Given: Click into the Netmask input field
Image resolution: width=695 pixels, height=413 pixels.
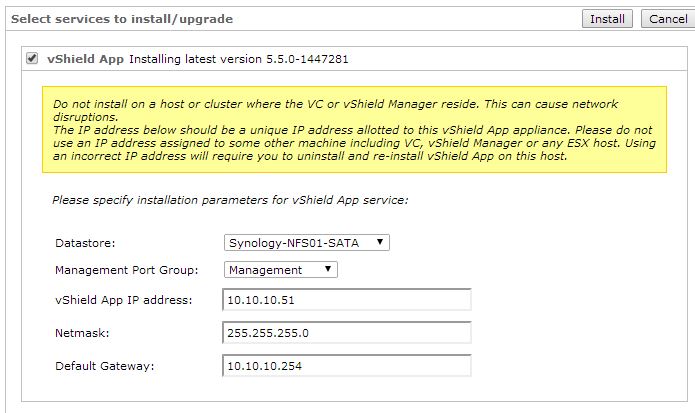Looking at the screenshot, I should [x=346, y=333].
